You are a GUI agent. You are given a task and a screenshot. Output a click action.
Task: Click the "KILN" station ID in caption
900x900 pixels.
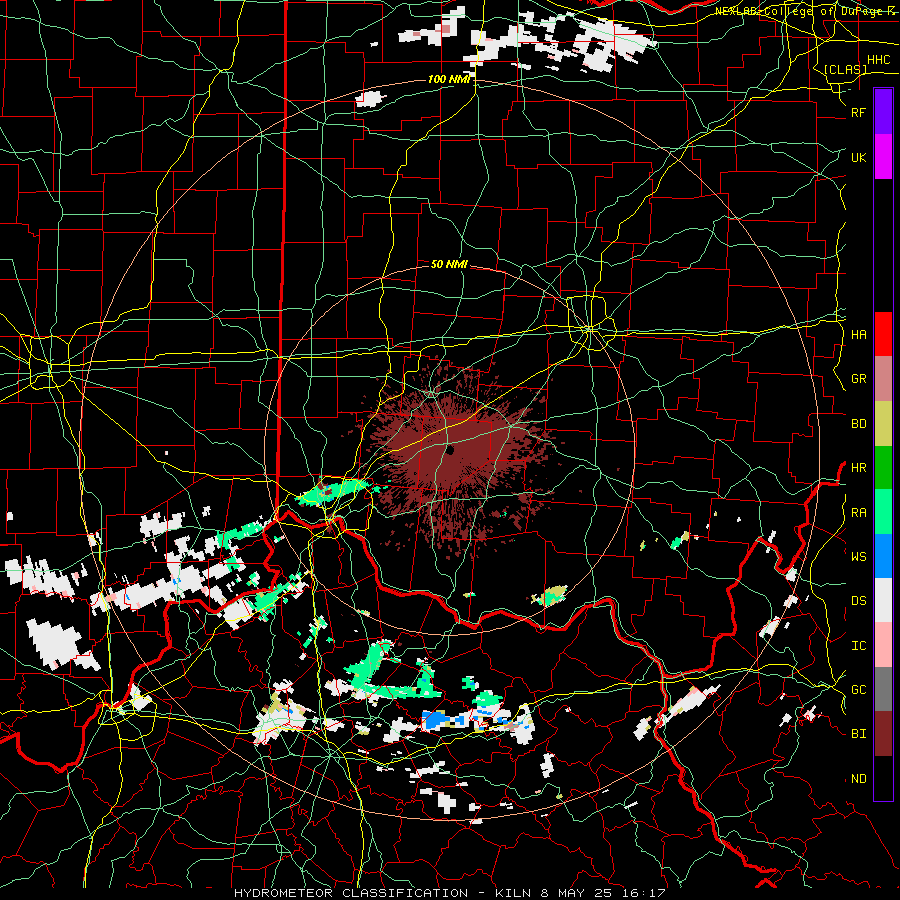click(x=513, y=893)
